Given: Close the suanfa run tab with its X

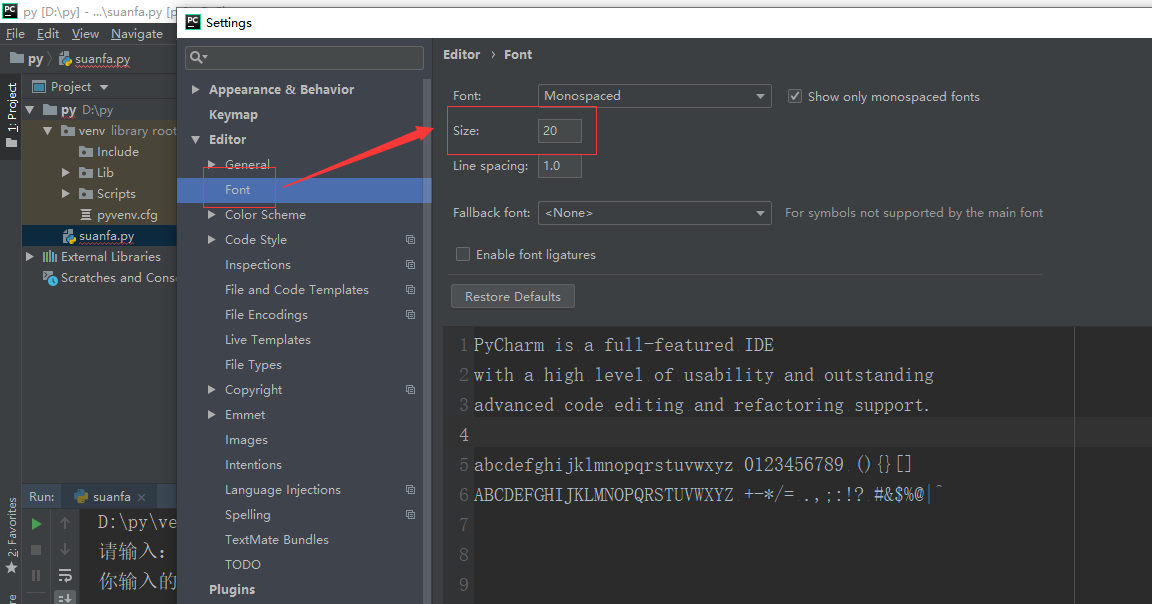Looking at the screenshot, I should point(142,497).
